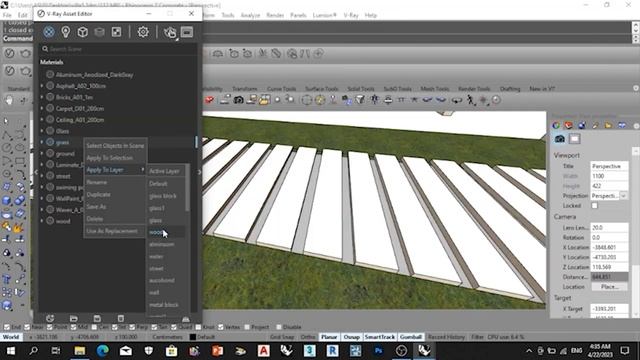Click the Place... location button
Screen dimensions: 640x360
pyautogui.click(x=609, y=287)
